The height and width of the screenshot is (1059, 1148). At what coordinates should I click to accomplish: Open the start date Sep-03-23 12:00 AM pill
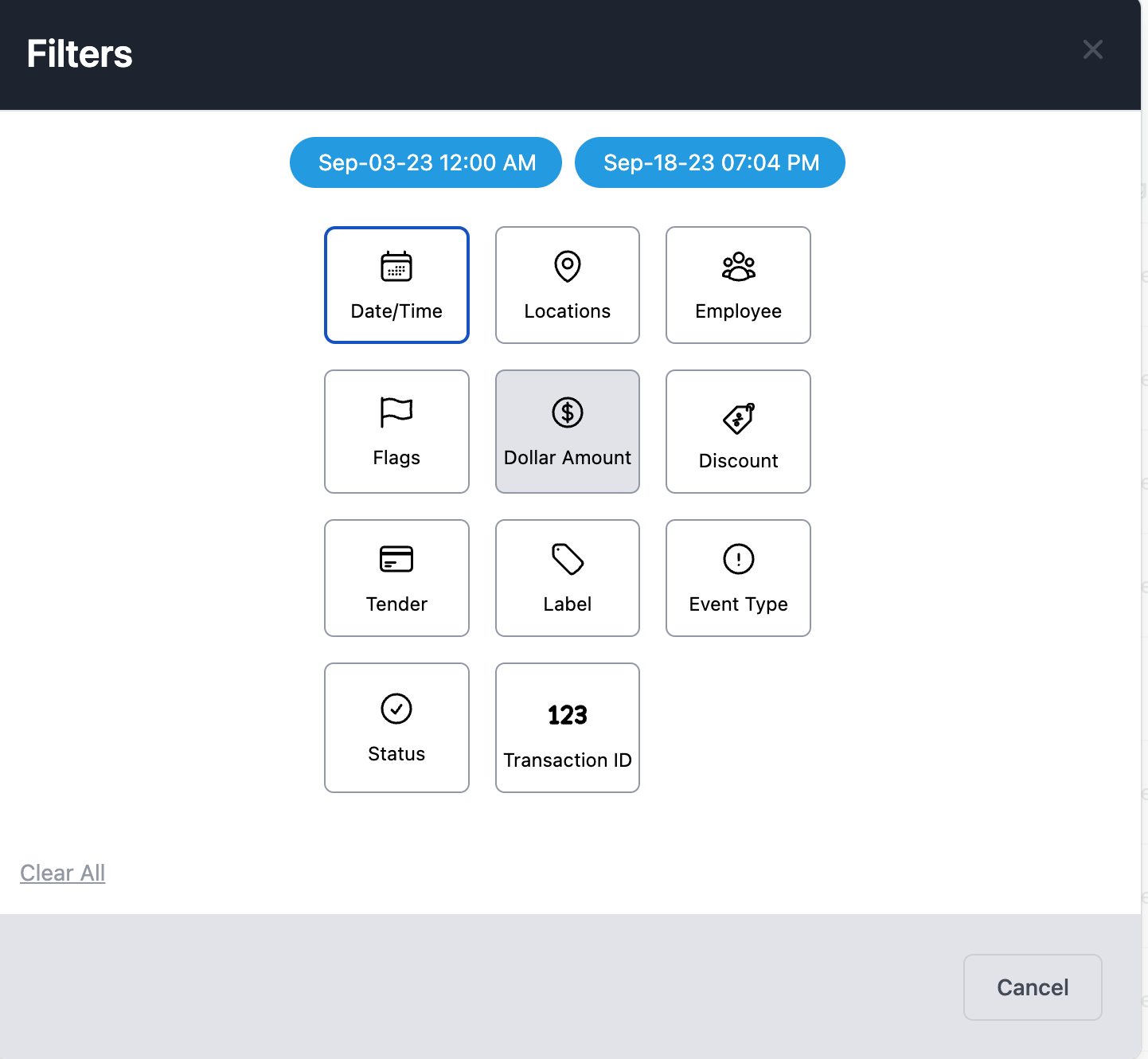pyautogui.click(x=426, y=162)
